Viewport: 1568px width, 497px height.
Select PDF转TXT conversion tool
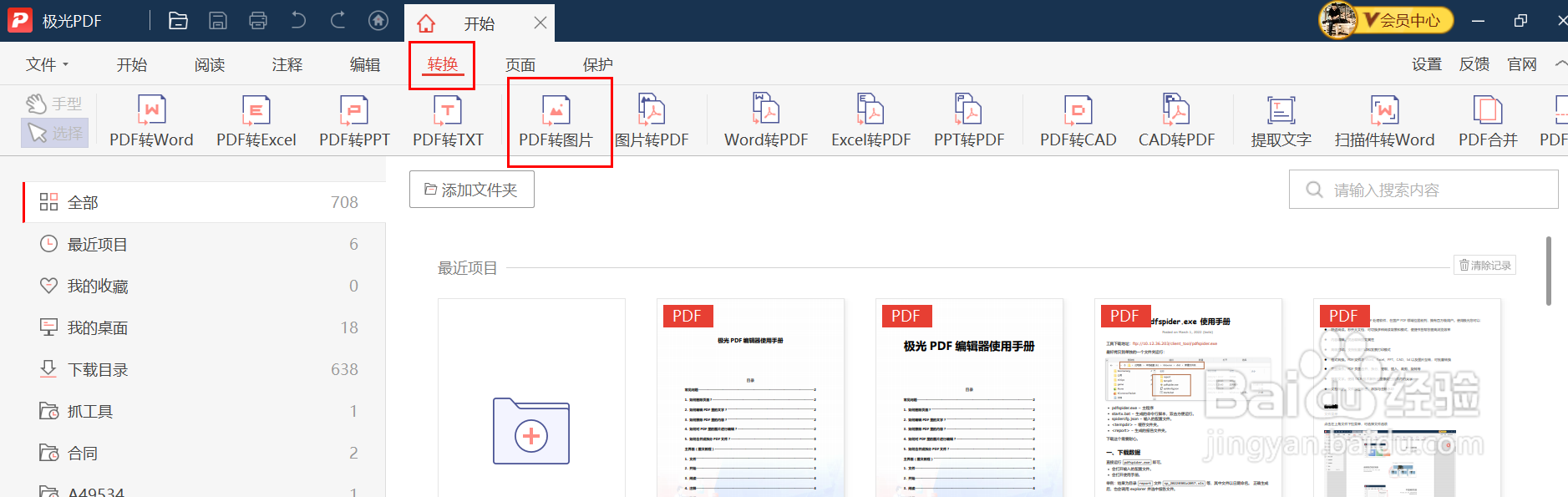(448, 122)
